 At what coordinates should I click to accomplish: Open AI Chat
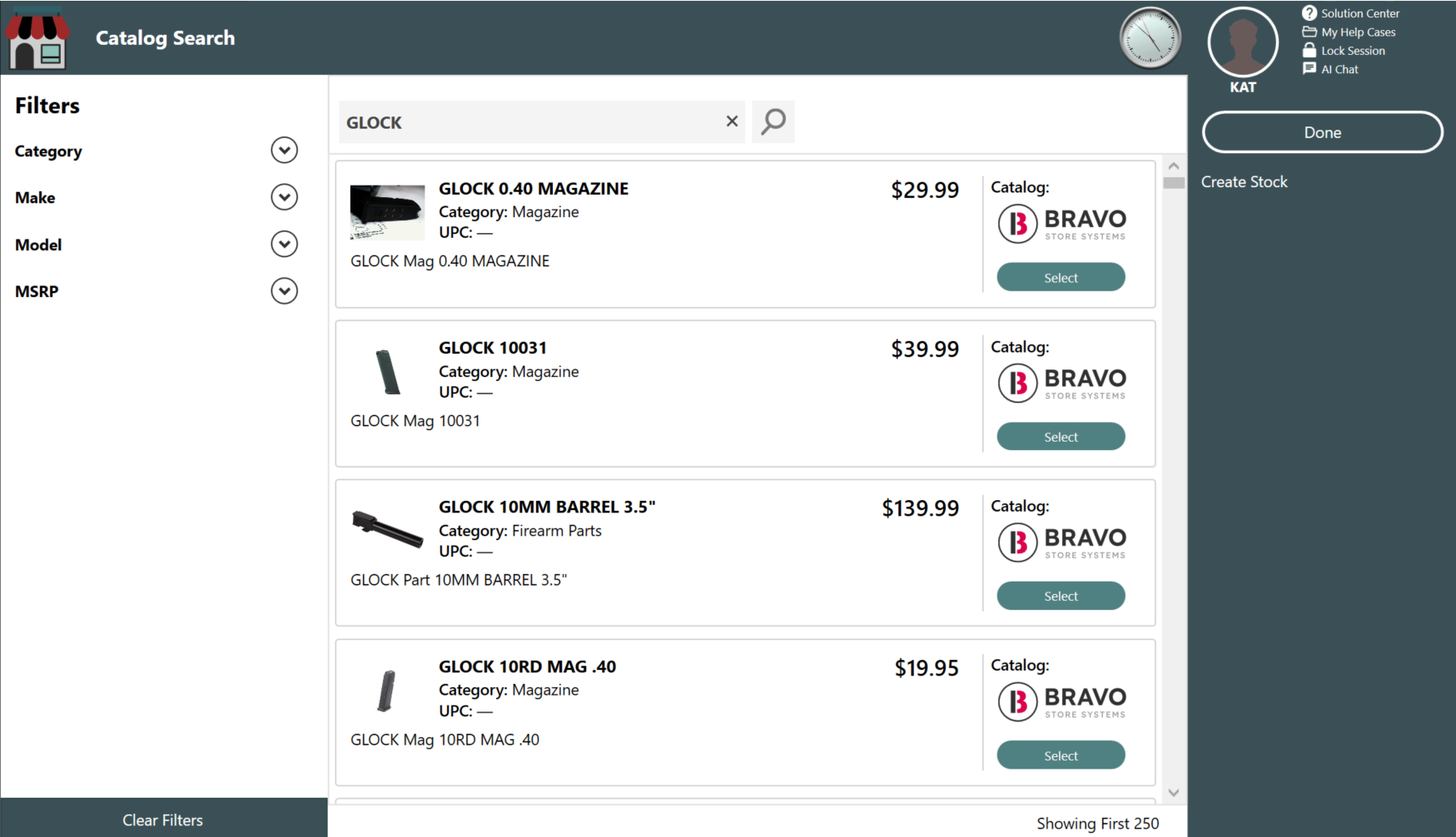pyautogui.click(x=1339, y=69)
